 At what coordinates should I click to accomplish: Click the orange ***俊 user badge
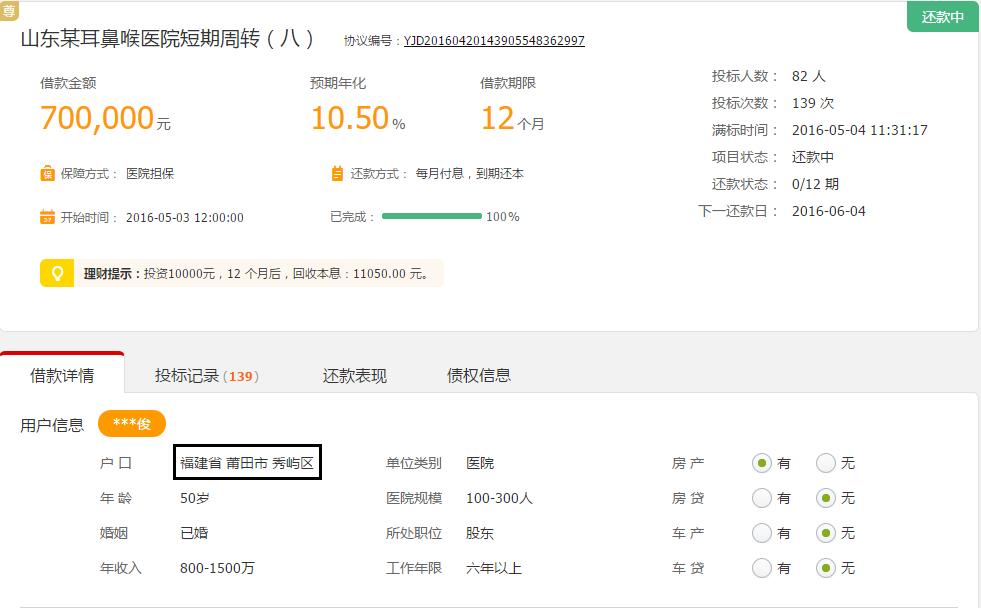tap(132, 423)
